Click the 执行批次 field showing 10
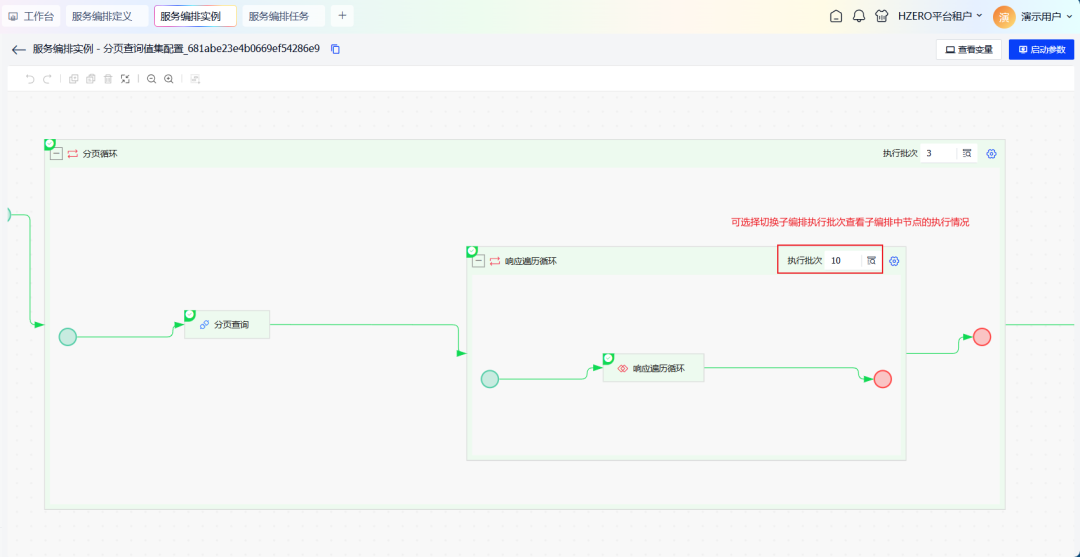Viewport: 1080px width, 557px height. pyautogui.click(x=842, y=261)
